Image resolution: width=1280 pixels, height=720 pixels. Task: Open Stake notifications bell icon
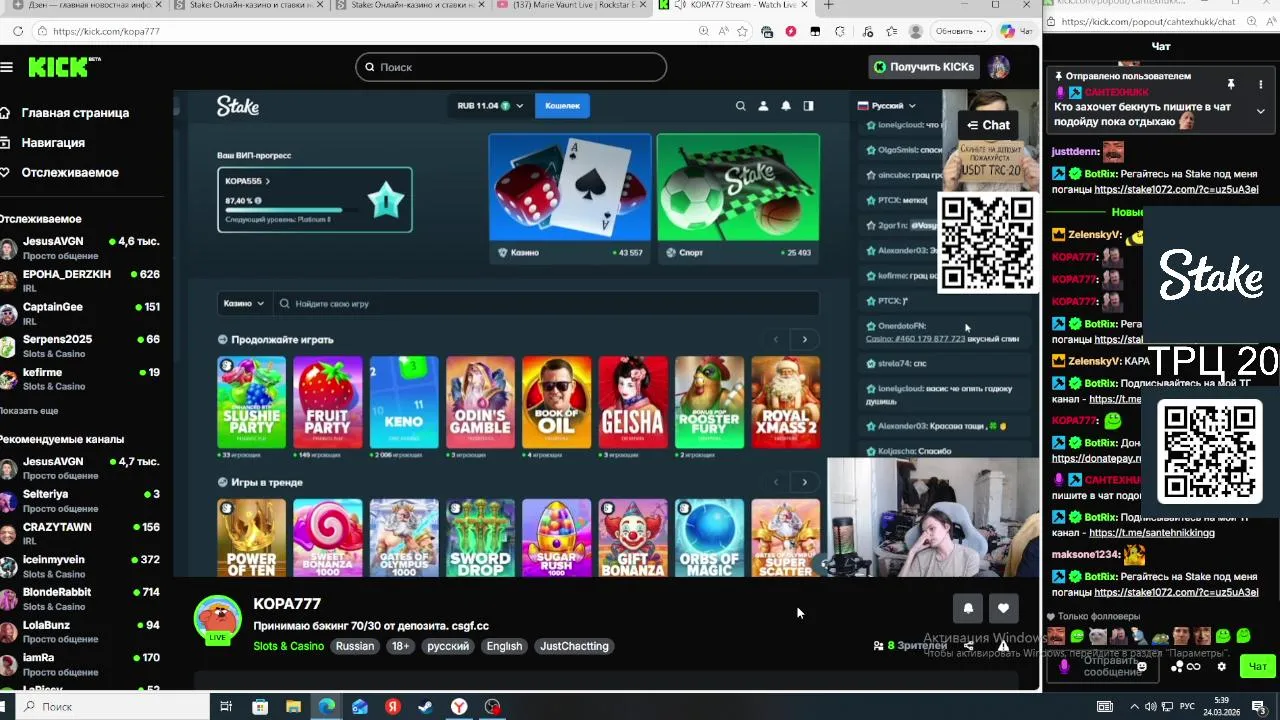click(x=786, y=106)
